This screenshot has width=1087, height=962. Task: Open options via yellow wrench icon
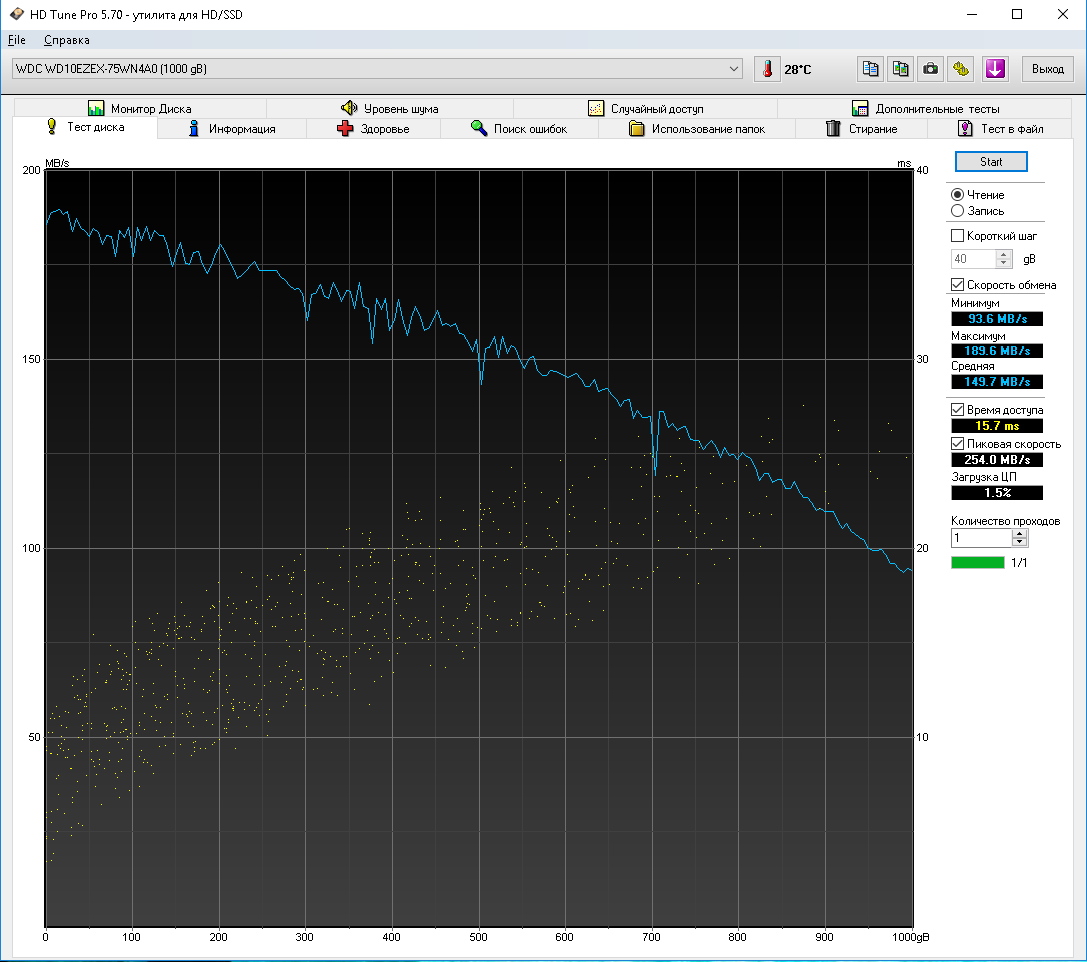click(961, 69)
